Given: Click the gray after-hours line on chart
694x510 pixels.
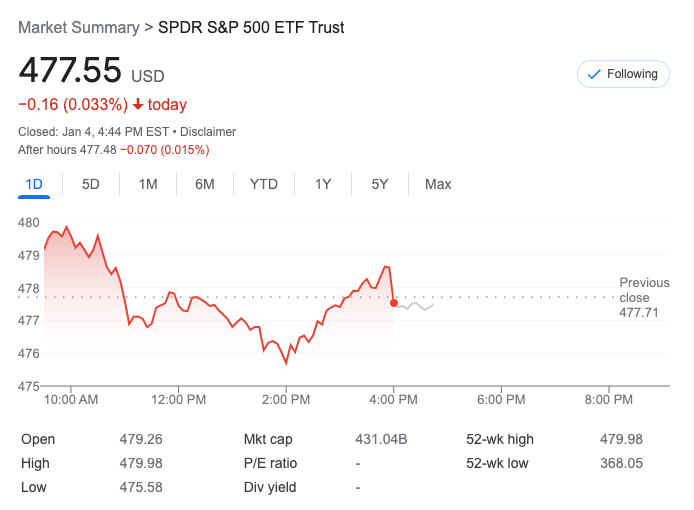Looking at the screenshot, I should click(415, 306).
